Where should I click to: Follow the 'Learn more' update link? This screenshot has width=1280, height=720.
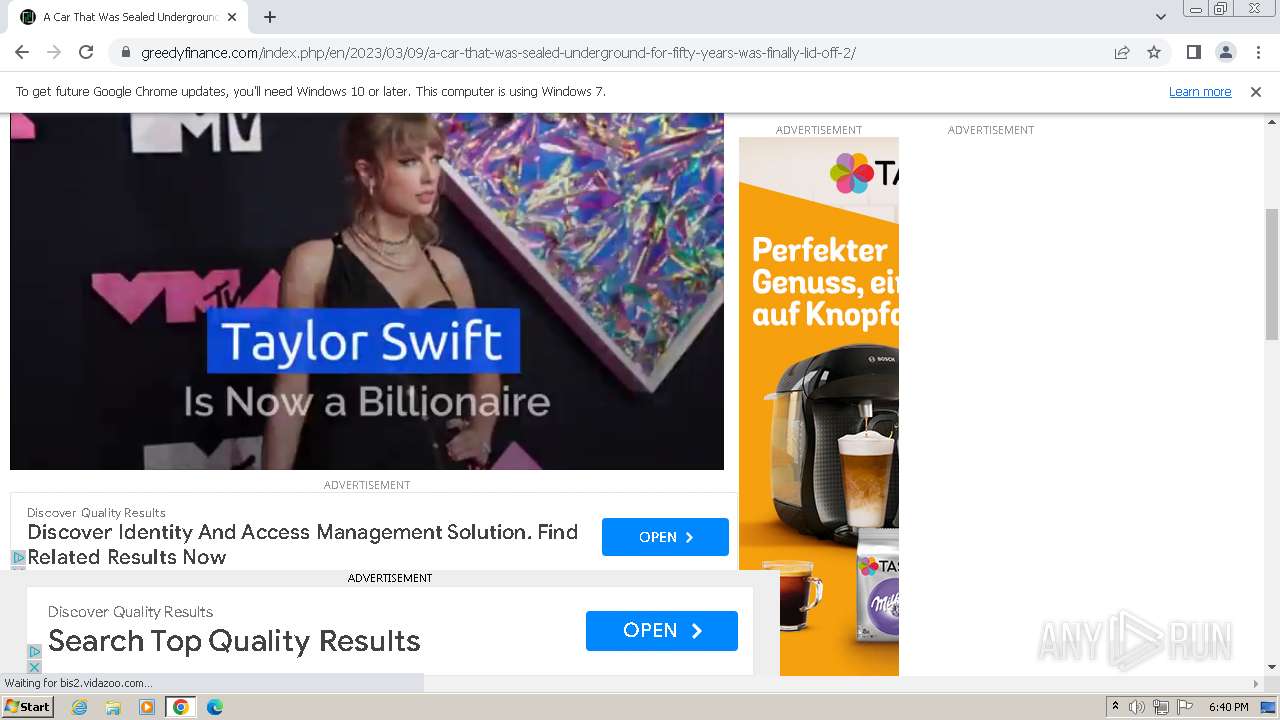click(1200, 91)
